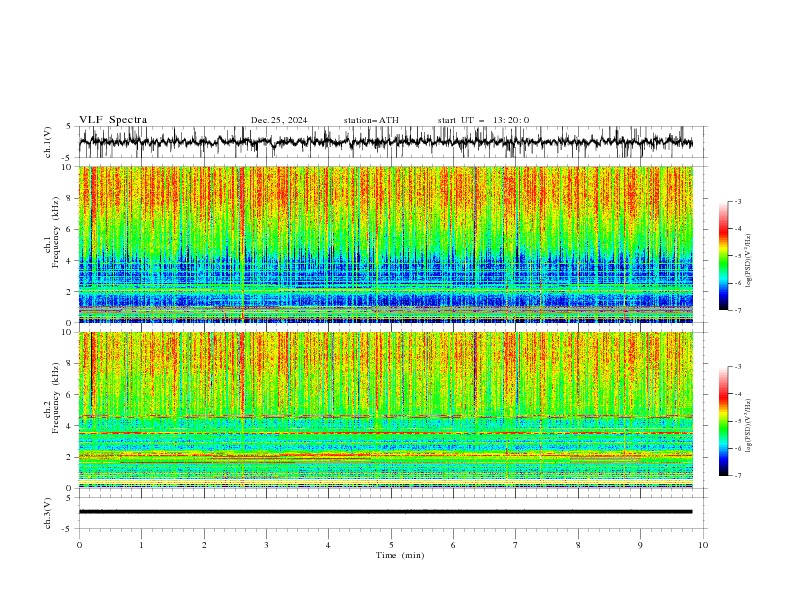Click the ch.1 PSD color scale bar
Image resolution: width=792 pixels, height=612 pixels.
(x=723, y=256)
